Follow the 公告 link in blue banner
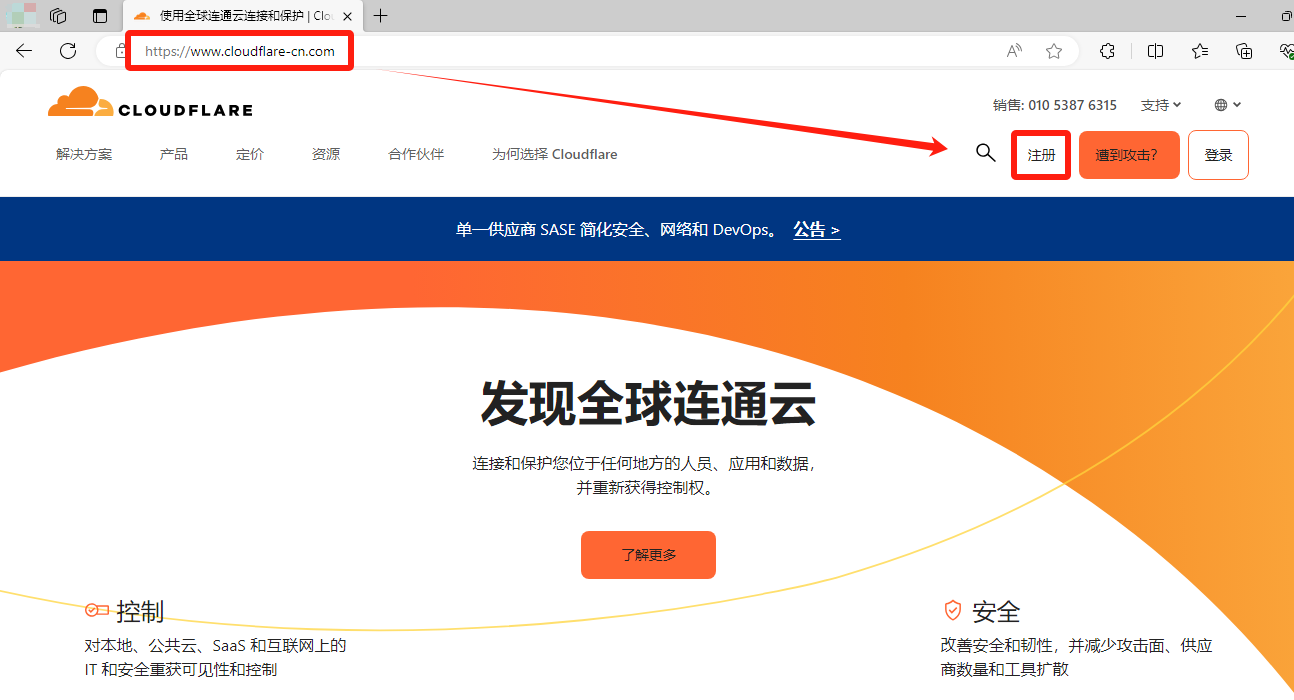Image resolution: width=1294 pixels, height=700 pixels. 816,230
